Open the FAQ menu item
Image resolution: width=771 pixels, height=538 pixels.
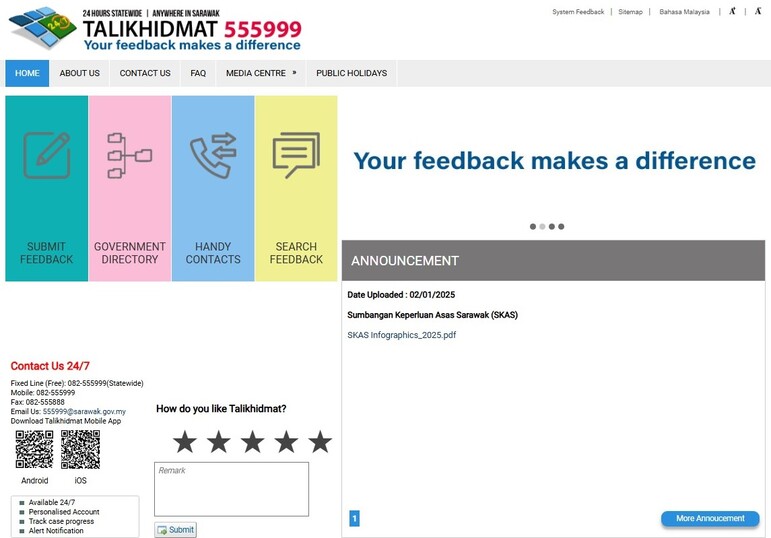coord(198,73)
